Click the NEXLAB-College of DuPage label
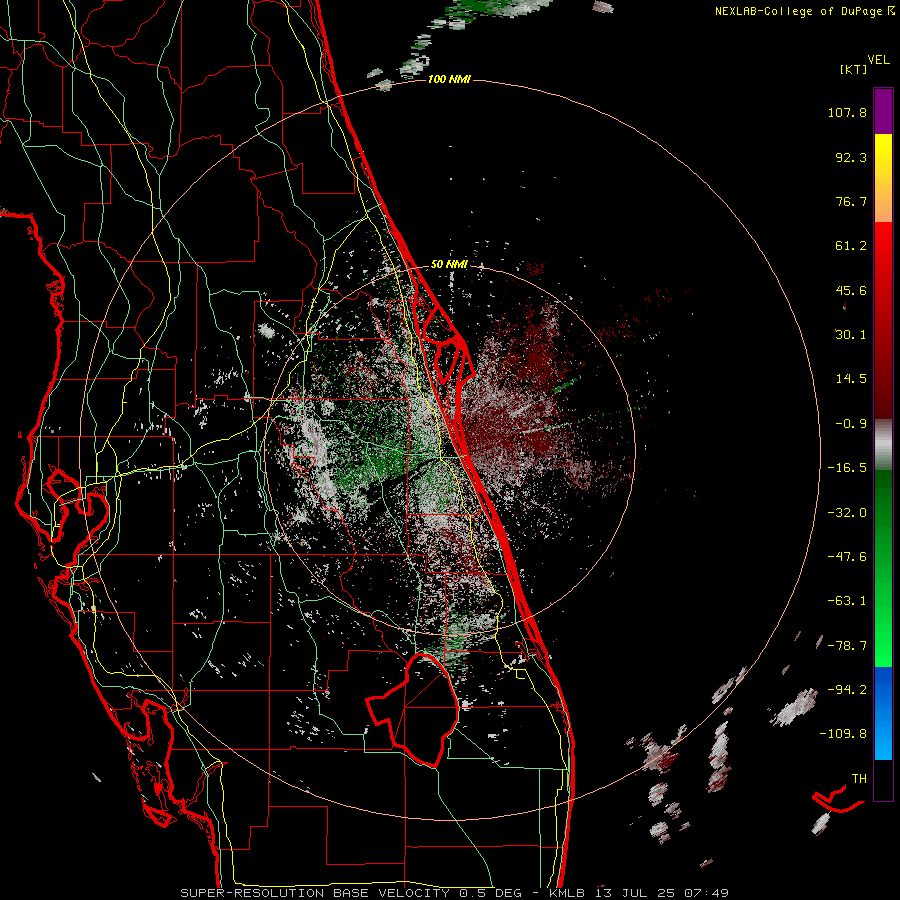Screen dimensions: 900x900 798,11
